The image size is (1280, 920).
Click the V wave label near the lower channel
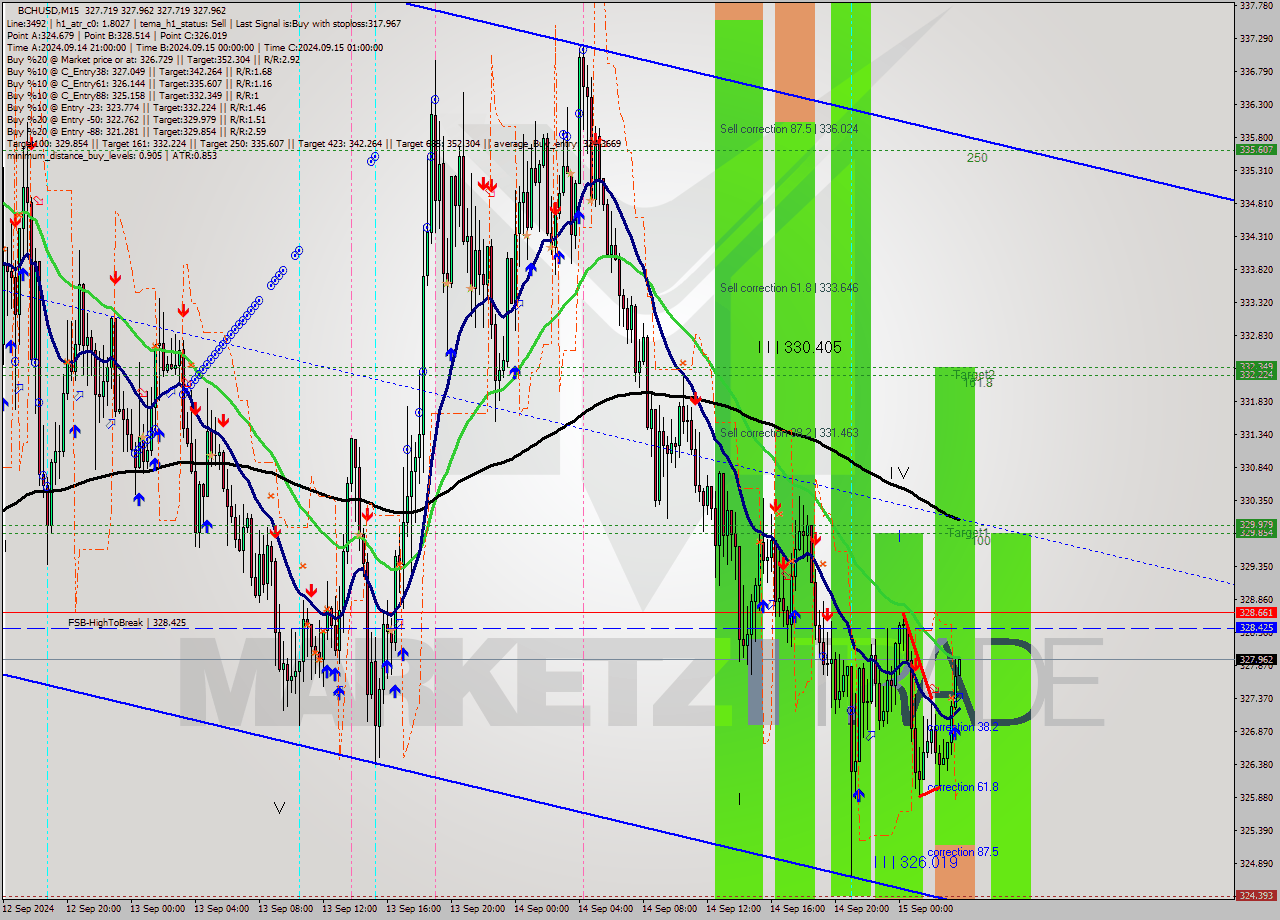279,808
